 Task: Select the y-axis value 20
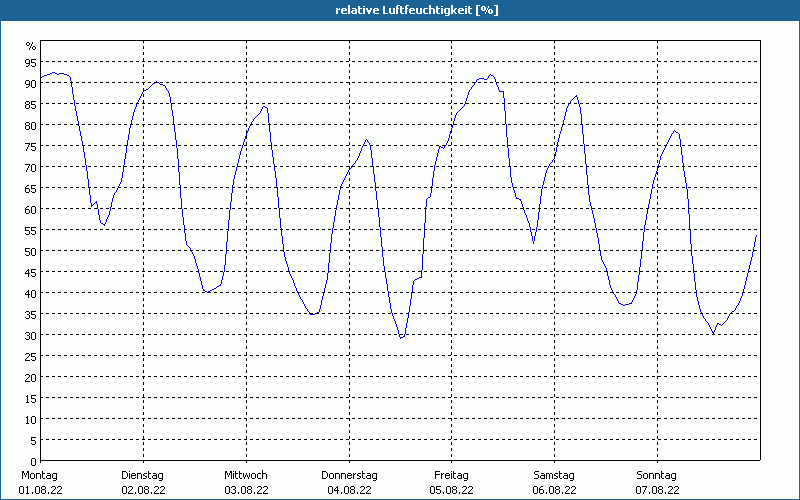click(31, 378)
